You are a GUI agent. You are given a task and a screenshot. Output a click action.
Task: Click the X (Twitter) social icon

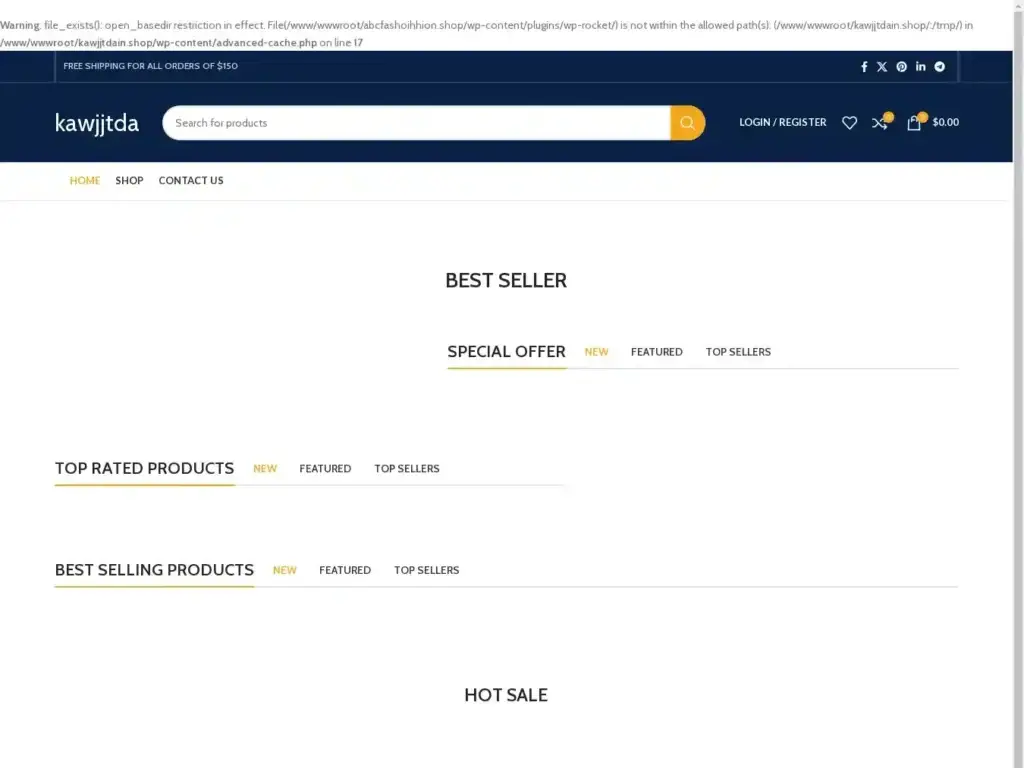coord(882,66)
